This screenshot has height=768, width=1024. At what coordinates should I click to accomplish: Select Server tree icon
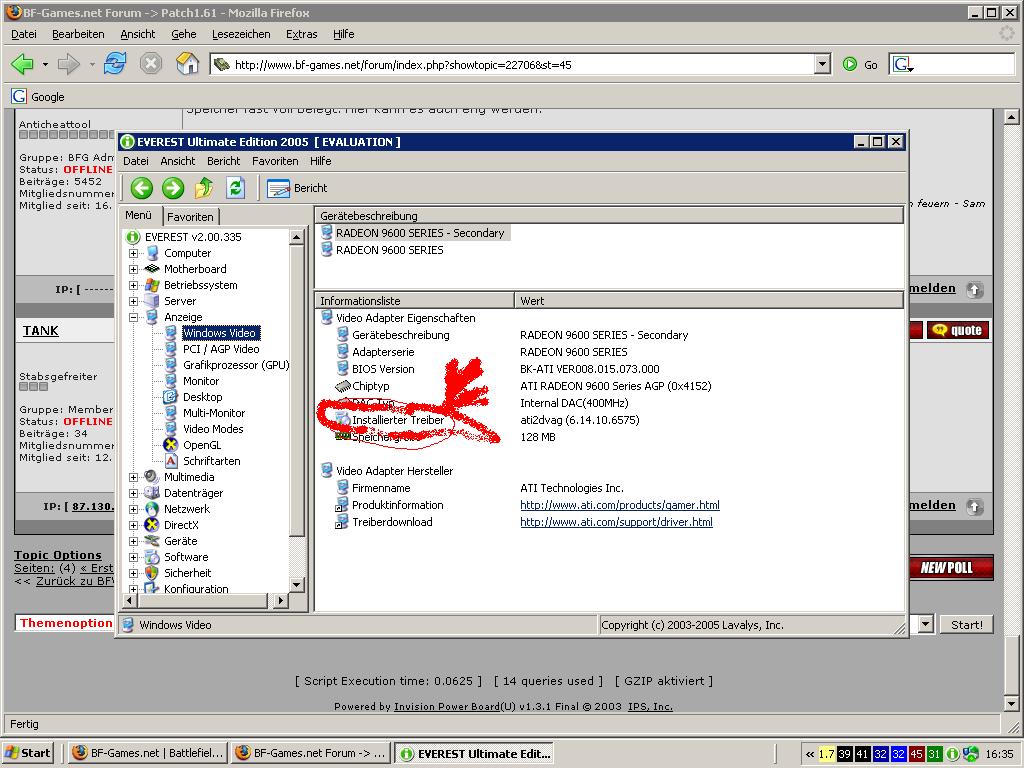point(152,301)
